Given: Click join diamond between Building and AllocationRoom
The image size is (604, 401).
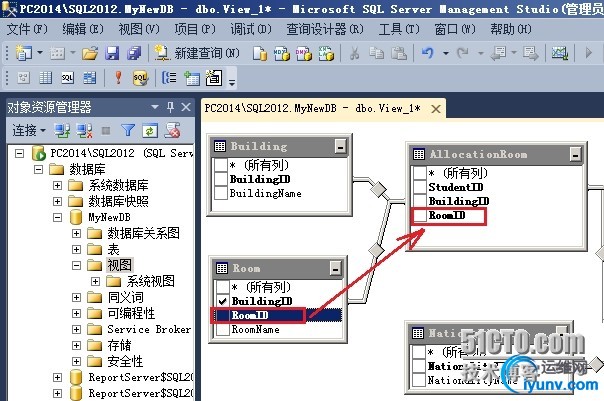Looking at the screenshot, I should pos(378,189).
